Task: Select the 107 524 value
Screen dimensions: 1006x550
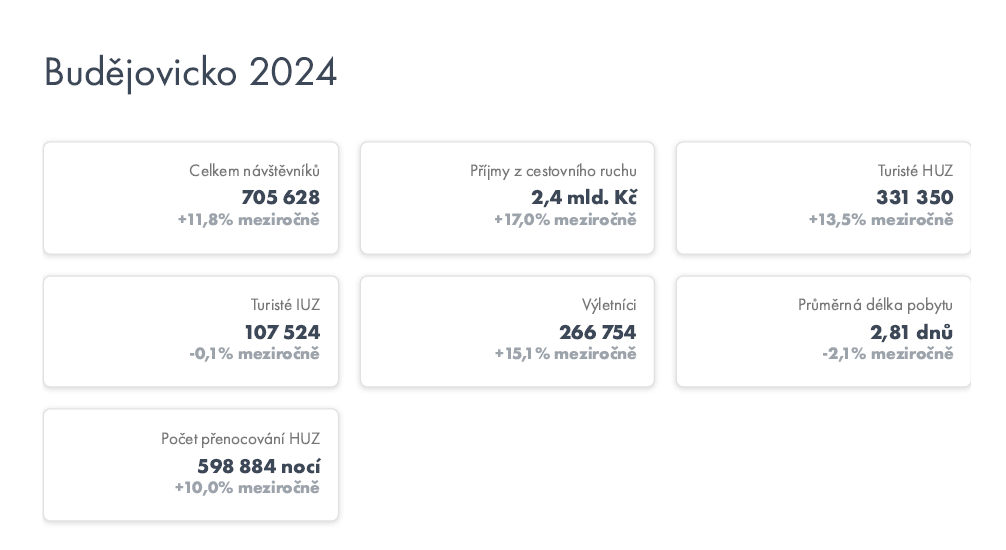Action: [282, 332]
